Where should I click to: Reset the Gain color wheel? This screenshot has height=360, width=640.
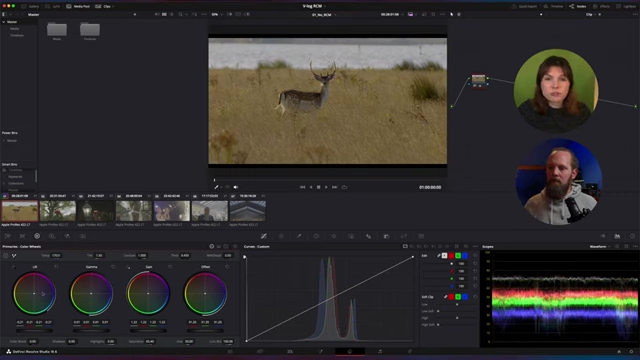tap(170, 267)
